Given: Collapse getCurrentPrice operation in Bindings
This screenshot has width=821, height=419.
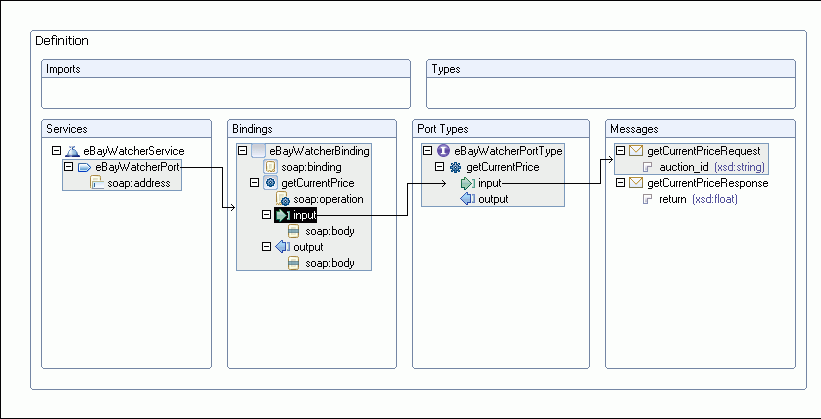Looking at the screenshot, I should click(254, 183).
